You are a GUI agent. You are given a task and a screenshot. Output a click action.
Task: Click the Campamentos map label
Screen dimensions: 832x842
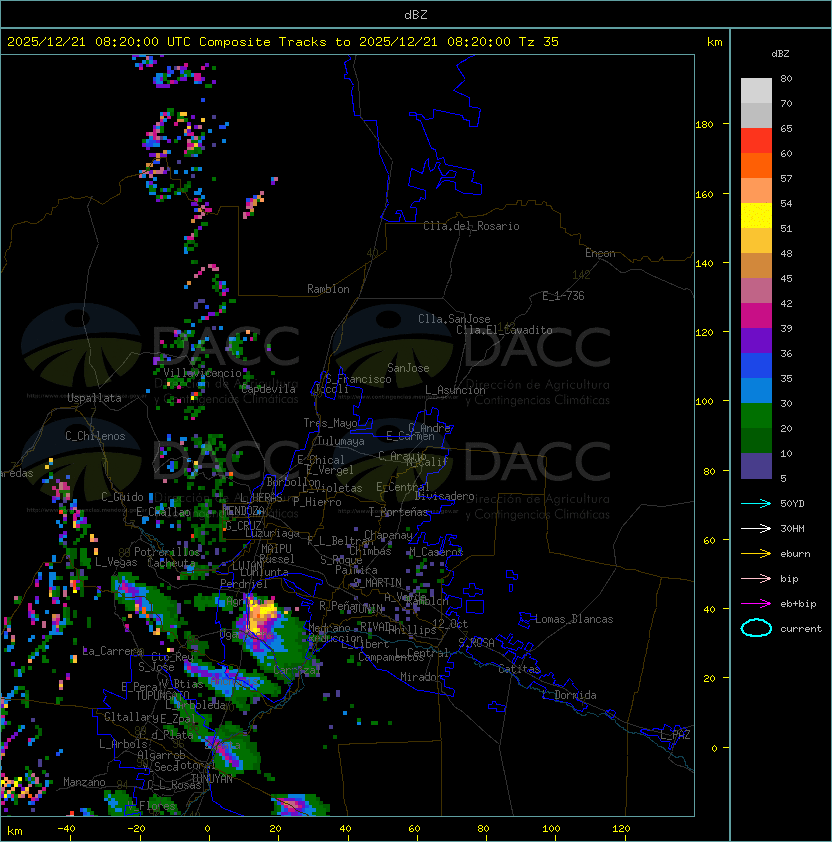(x=390, y=657)
